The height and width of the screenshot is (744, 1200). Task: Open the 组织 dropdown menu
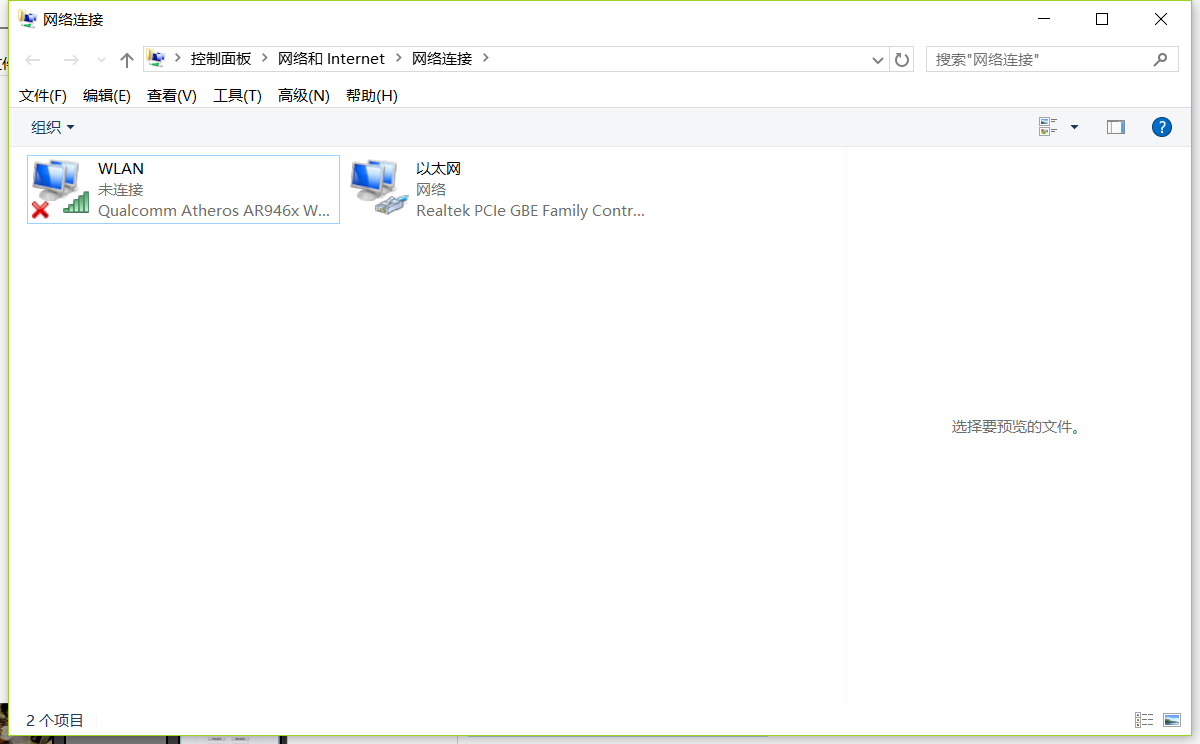tap(52, 127)
